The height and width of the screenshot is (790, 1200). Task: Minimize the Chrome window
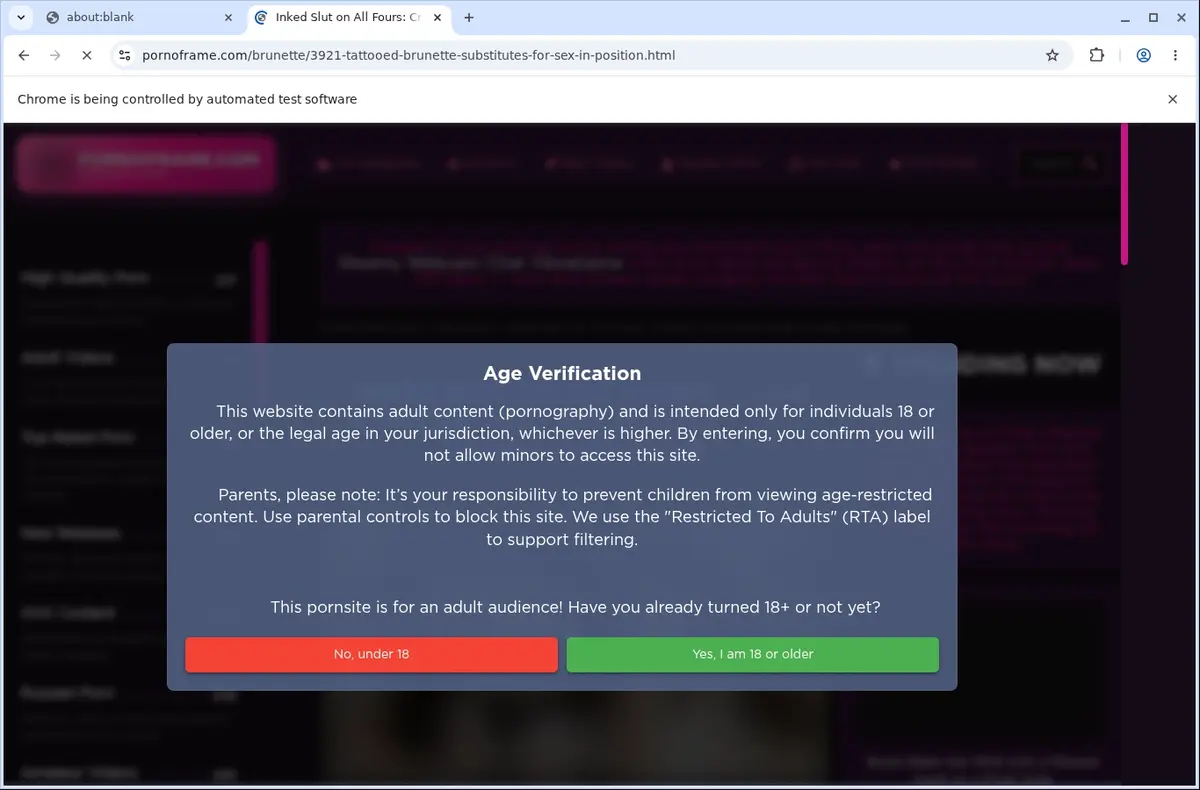1124,17
